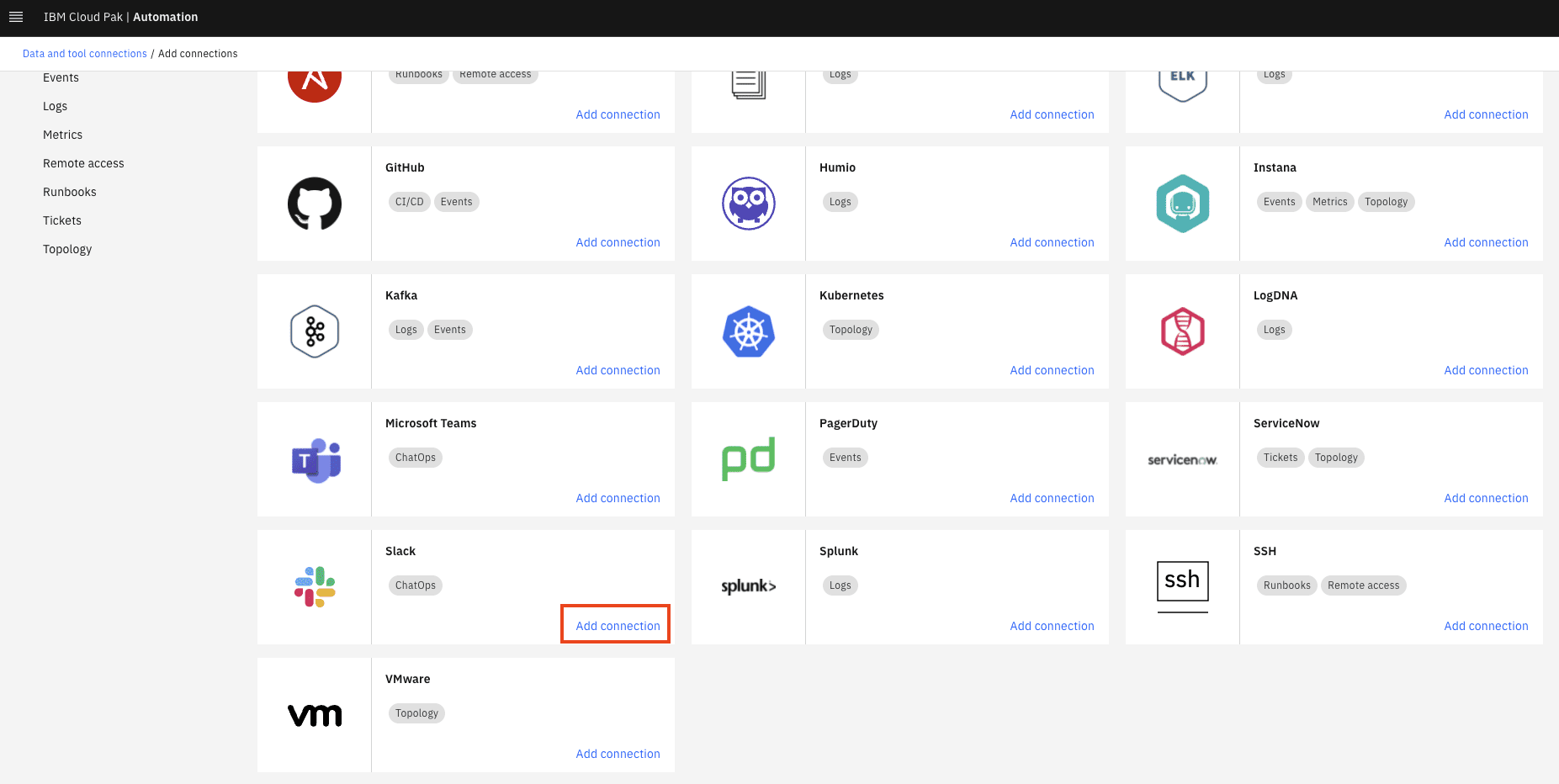Click the Topology tag on VMware card

coord(417,713)
